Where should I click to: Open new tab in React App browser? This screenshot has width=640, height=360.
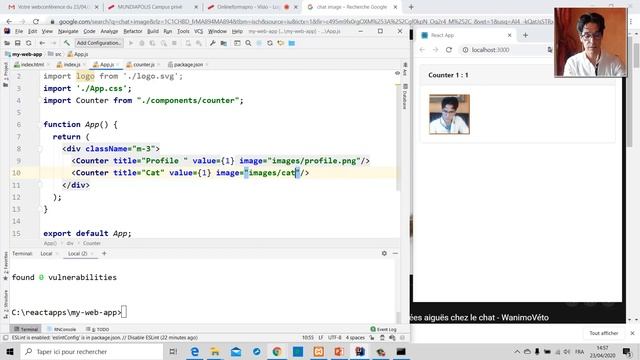[525, 35]
